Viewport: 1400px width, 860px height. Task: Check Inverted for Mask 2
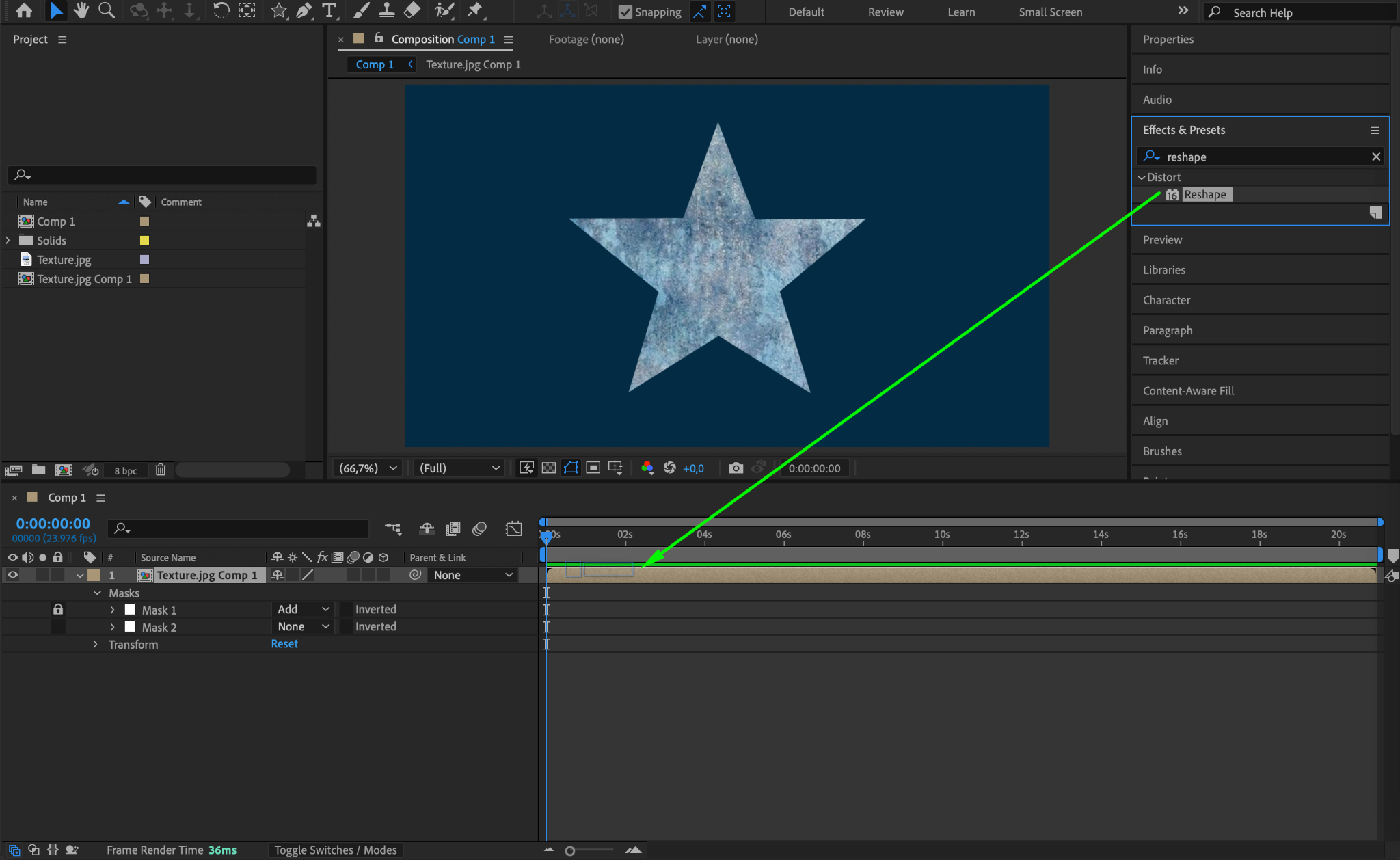click(347, 627)
